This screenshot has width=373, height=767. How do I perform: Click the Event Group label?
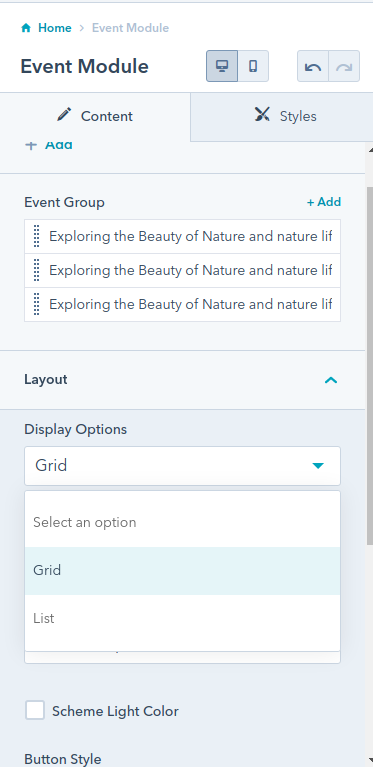coord(65,203)
